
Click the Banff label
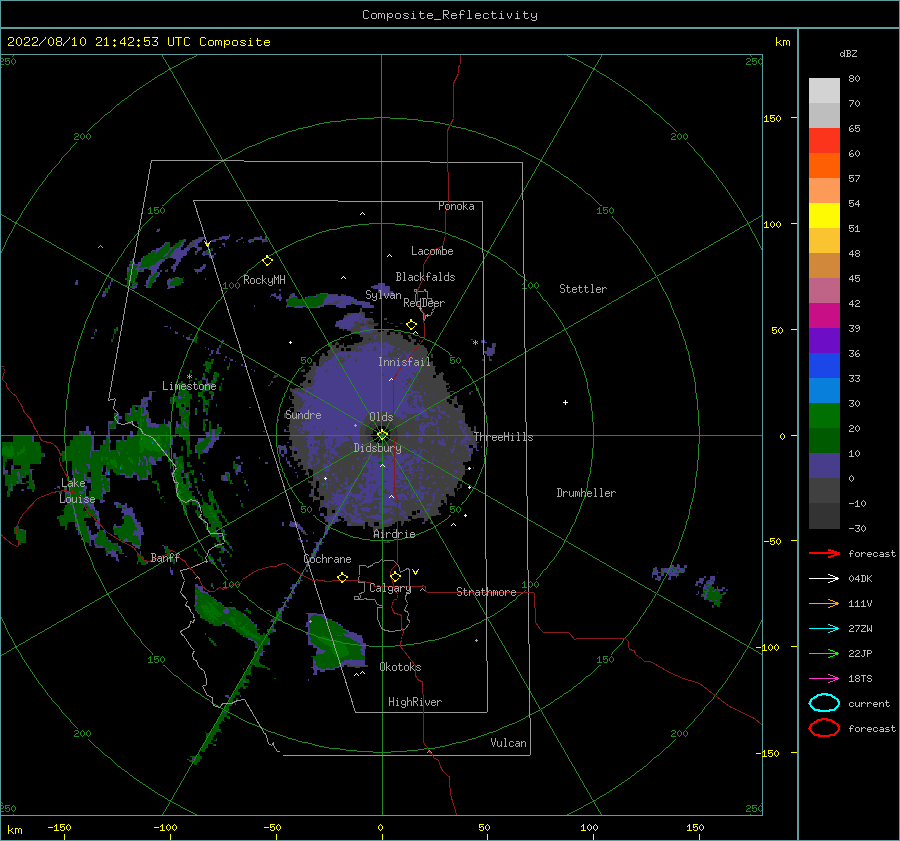pyautogui.click(x=165, y=557)
